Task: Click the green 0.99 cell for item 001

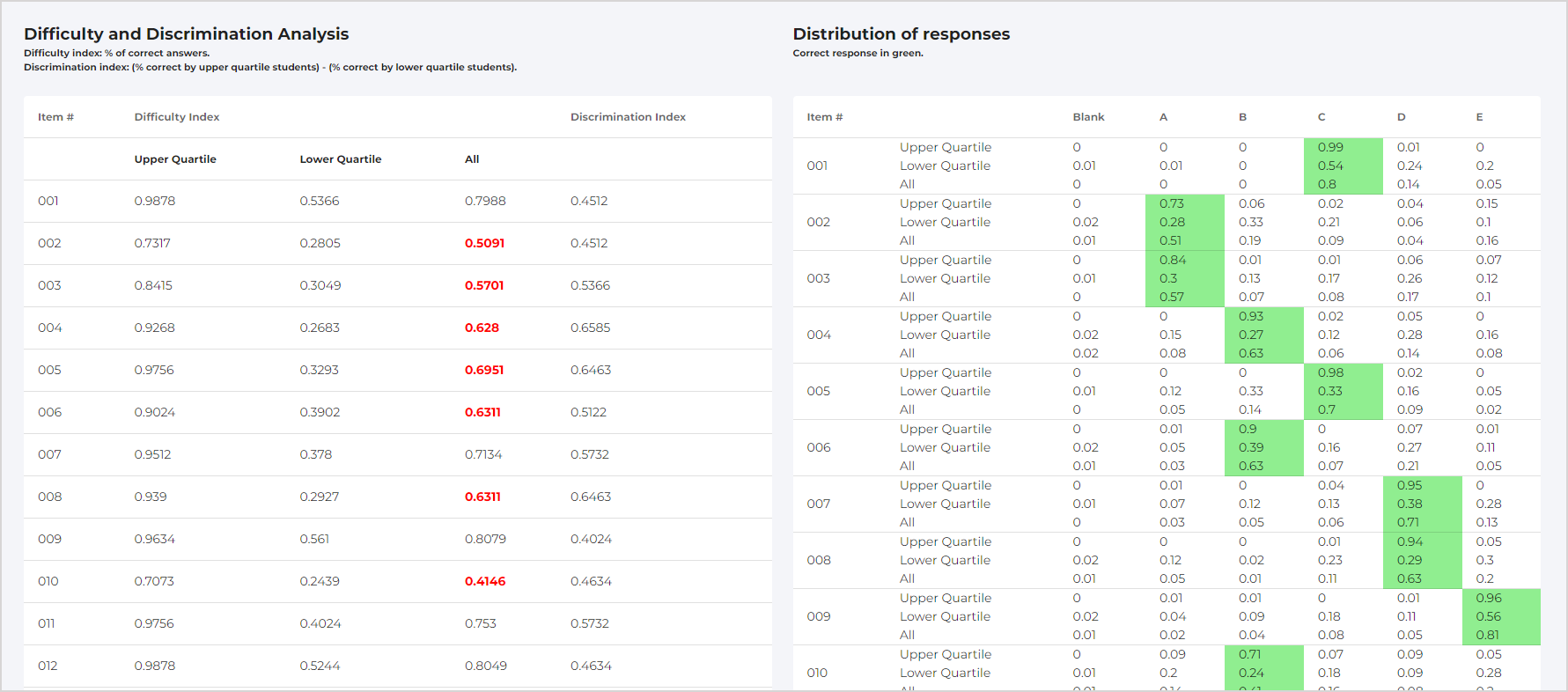Action: [1330, 147]
